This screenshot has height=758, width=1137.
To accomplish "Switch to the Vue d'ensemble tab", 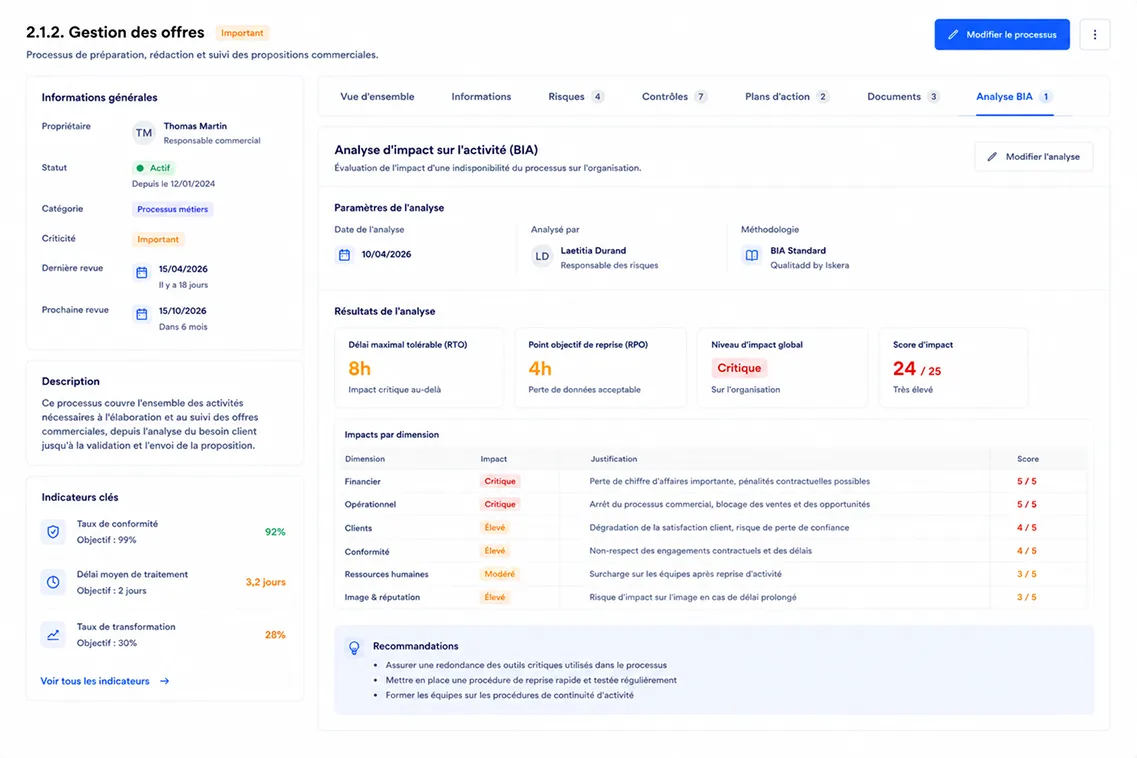I will tap(377, 96).
